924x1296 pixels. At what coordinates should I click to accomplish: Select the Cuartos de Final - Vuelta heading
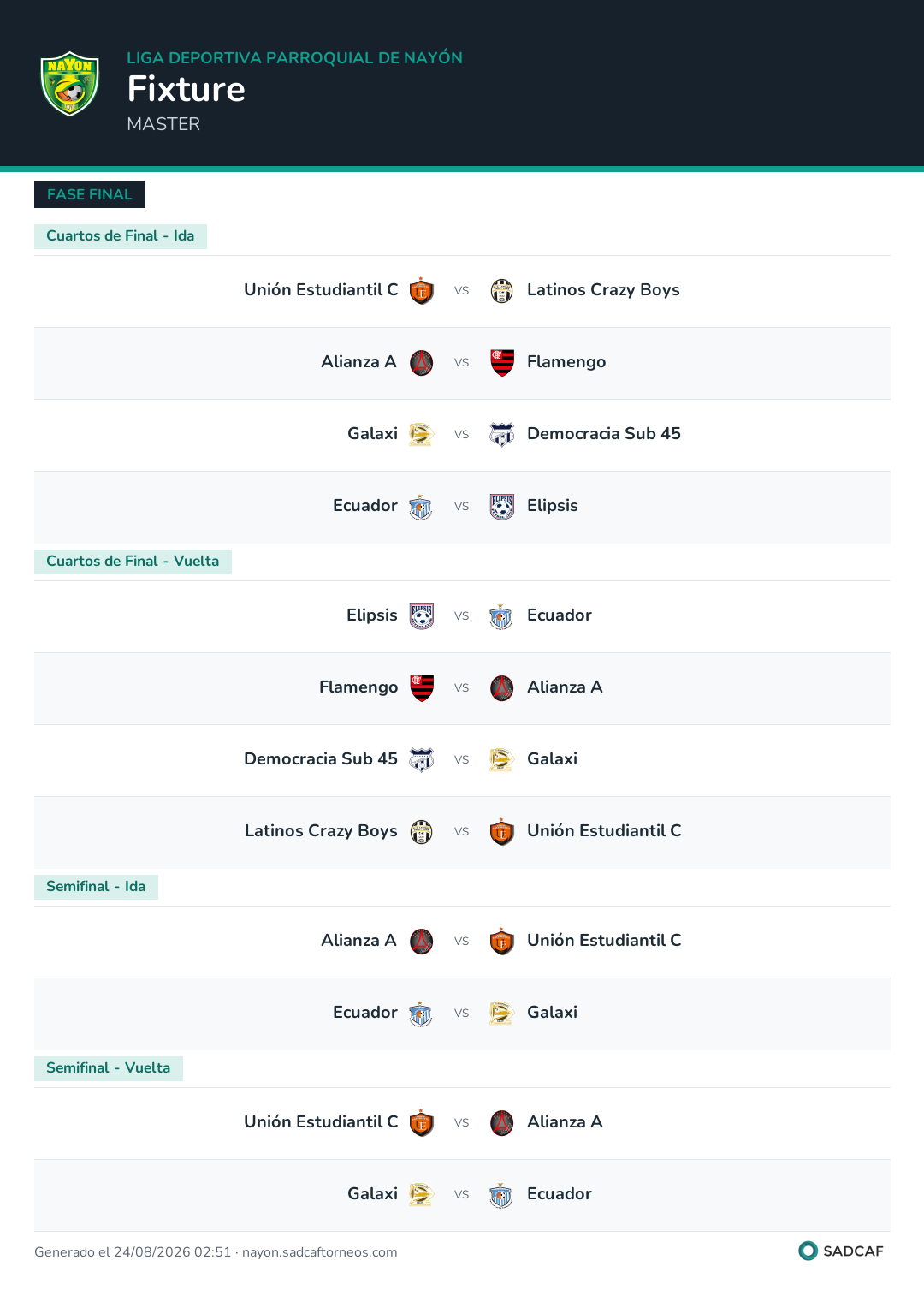click(133, 562)
